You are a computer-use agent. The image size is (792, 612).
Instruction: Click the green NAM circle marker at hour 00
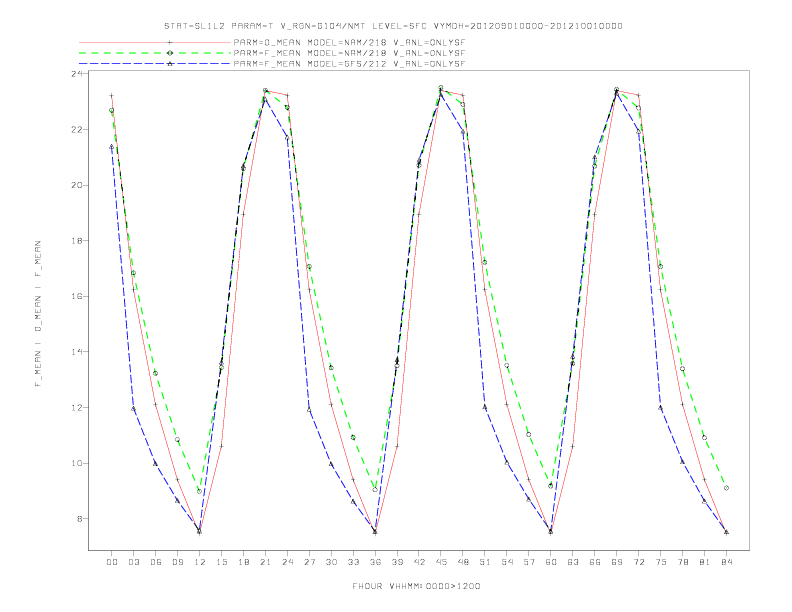click(112, 110)
